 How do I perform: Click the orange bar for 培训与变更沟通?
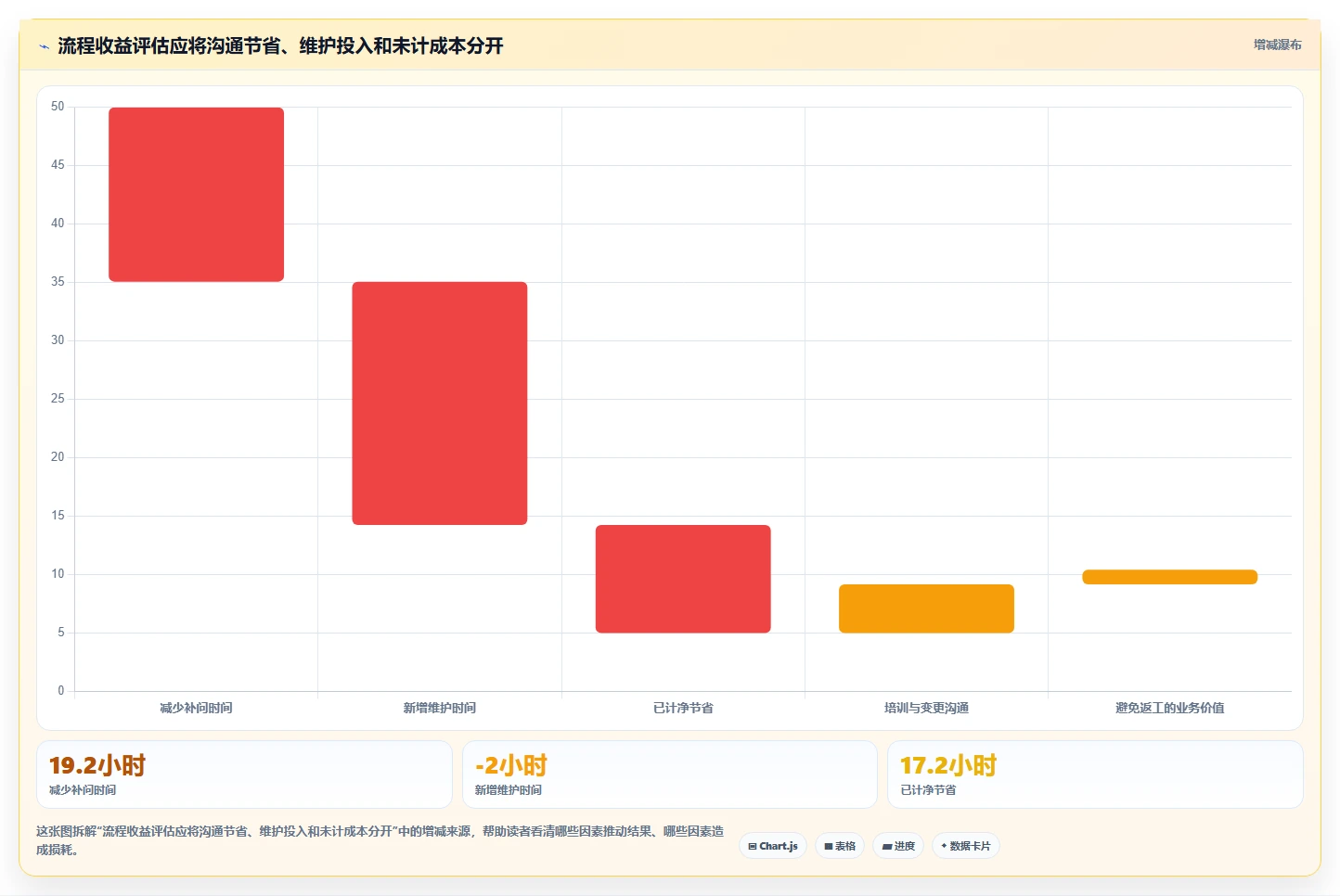[x=926, y=608]
